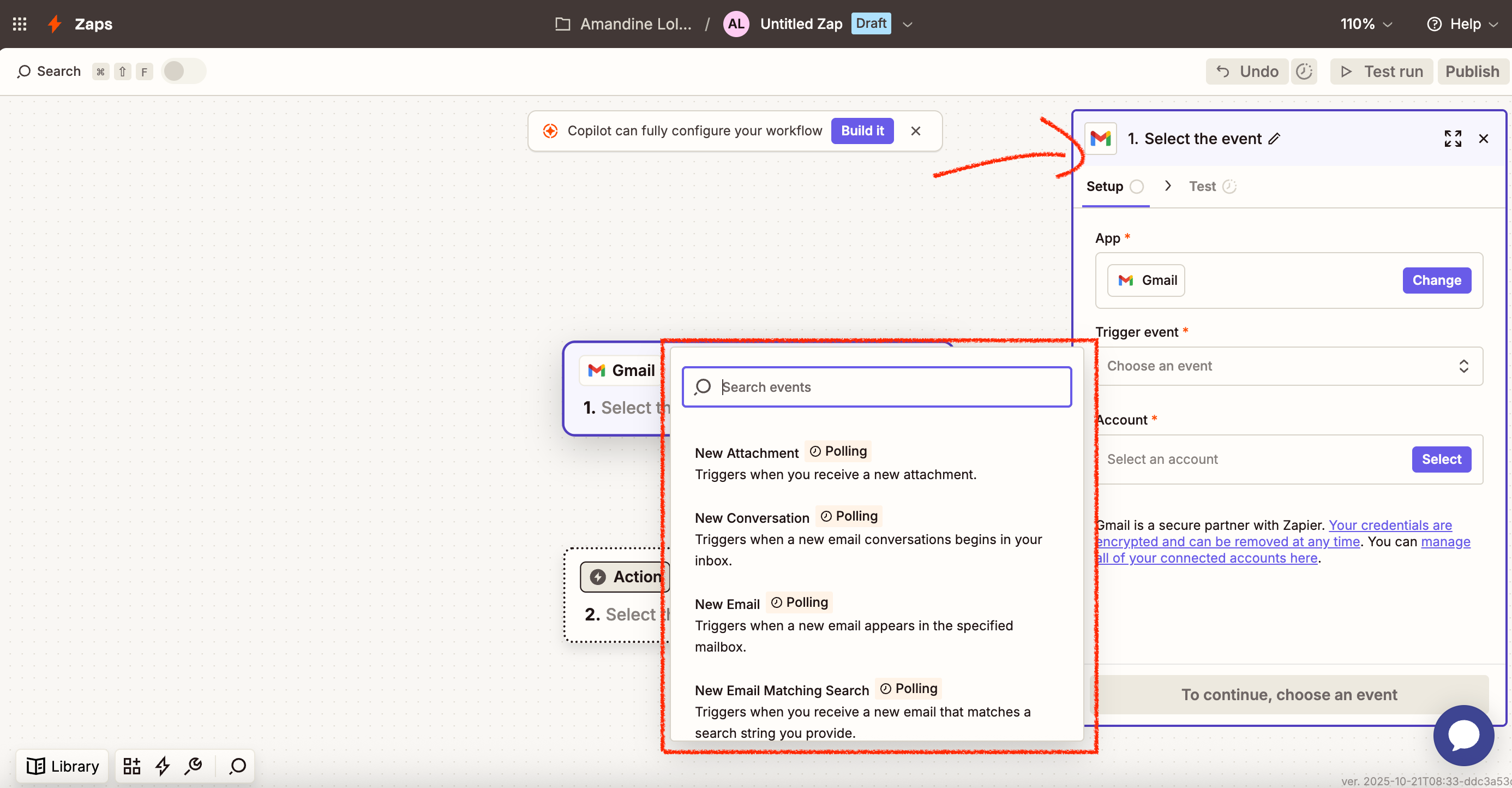1512x788 pixels.
Task: Dismiss the Copilot banner with X
Action: (916, 130)
